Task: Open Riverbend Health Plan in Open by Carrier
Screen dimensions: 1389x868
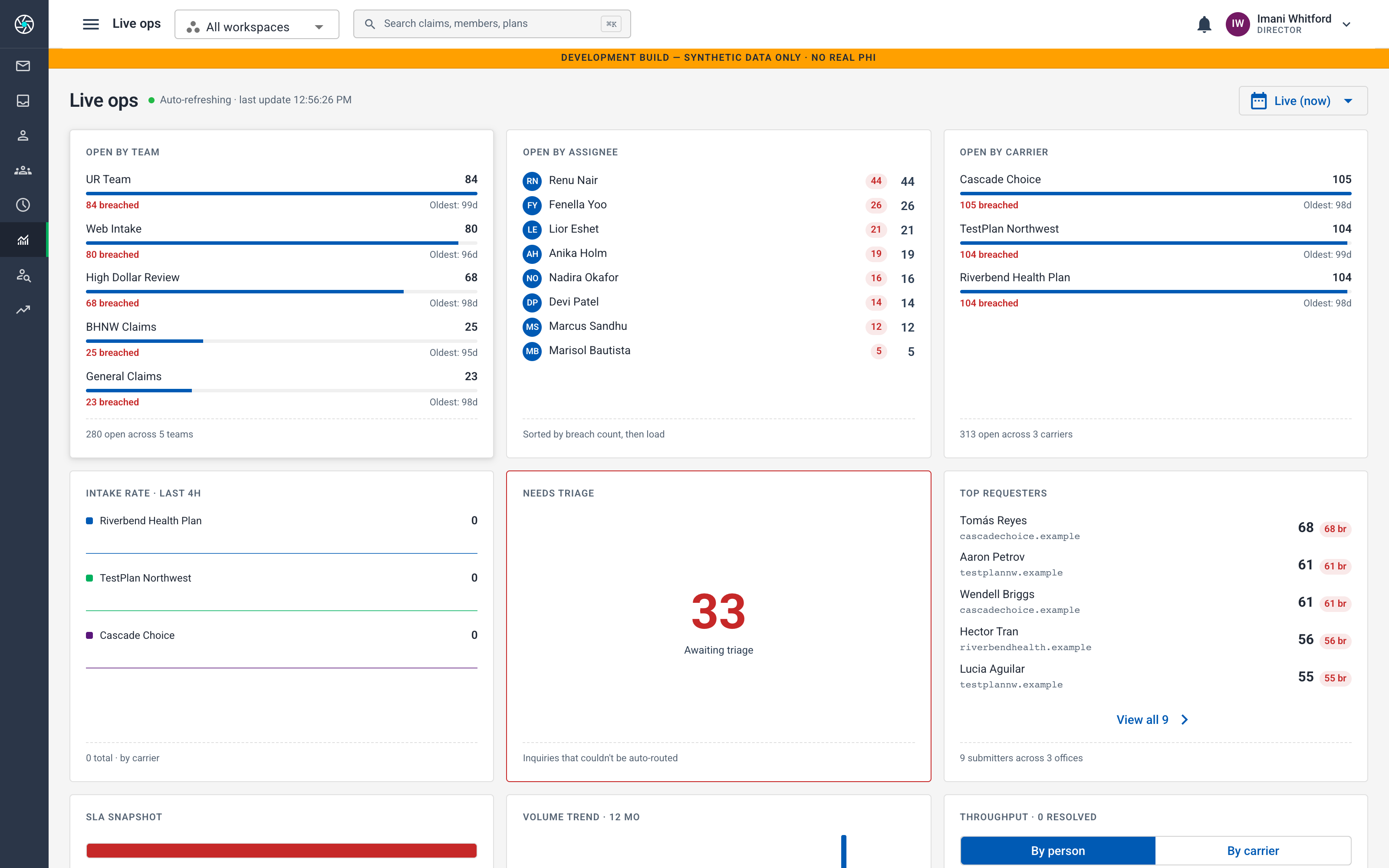Action: pyautogui.click(x=1155, y=290)
